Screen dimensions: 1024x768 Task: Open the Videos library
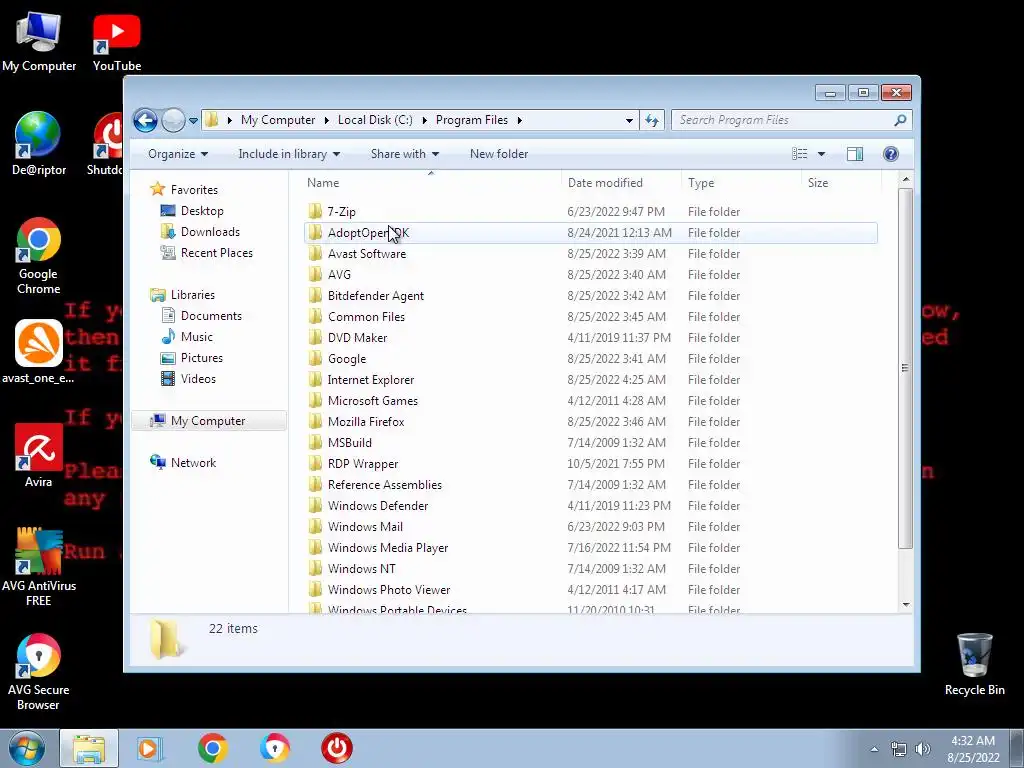click(x=198, y=379)
